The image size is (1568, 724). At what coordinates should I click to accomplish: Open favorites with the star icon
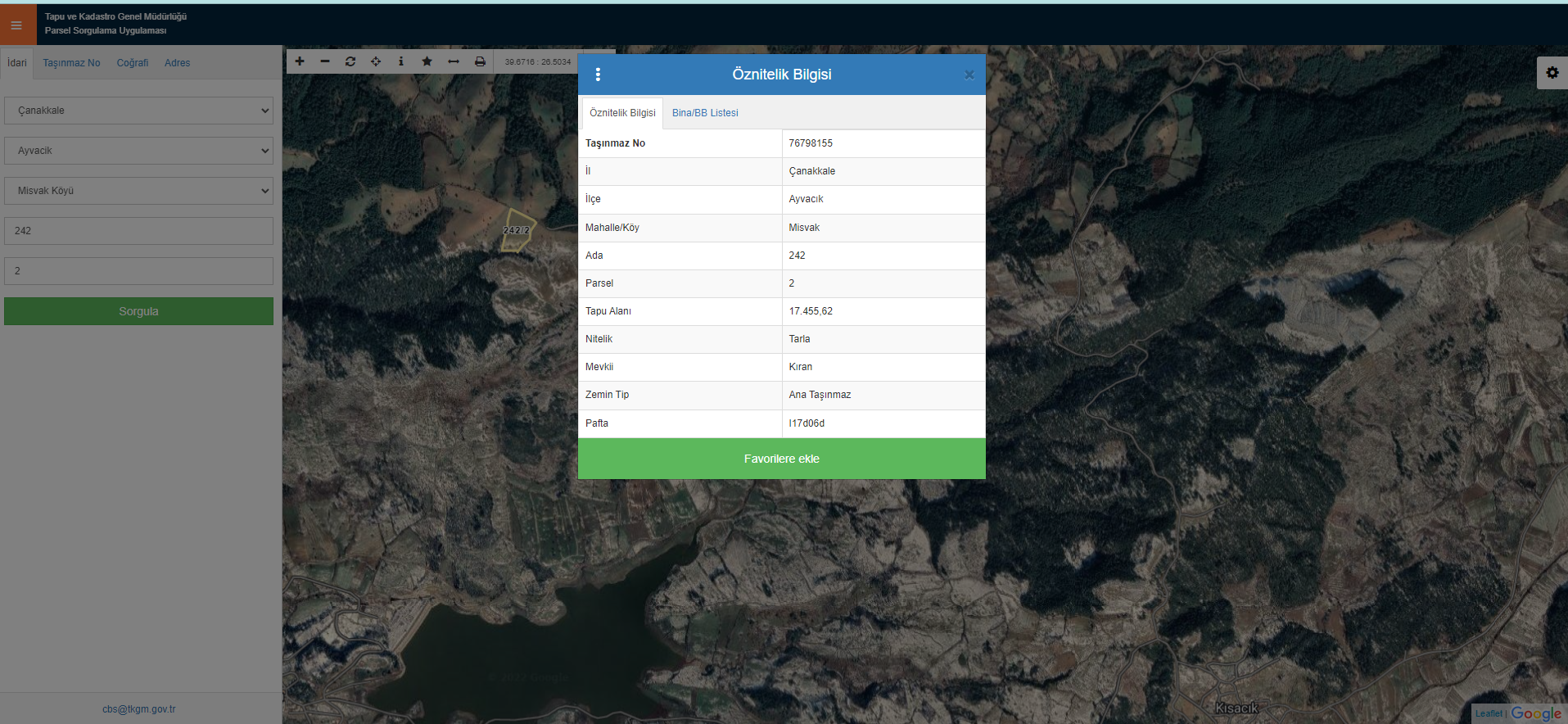pyautogui.click(x=427, y=61)
